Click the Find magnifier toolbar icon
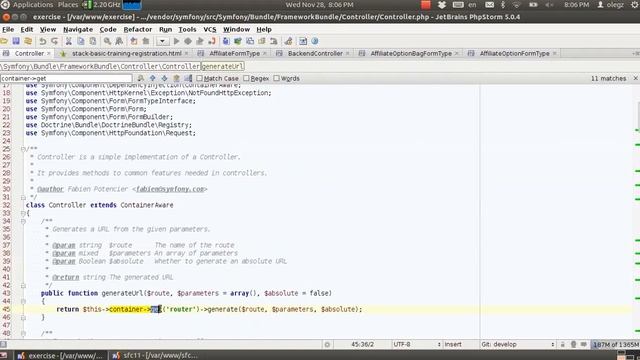The height and width of the screenshot is (360, 640). coord(107,41)
